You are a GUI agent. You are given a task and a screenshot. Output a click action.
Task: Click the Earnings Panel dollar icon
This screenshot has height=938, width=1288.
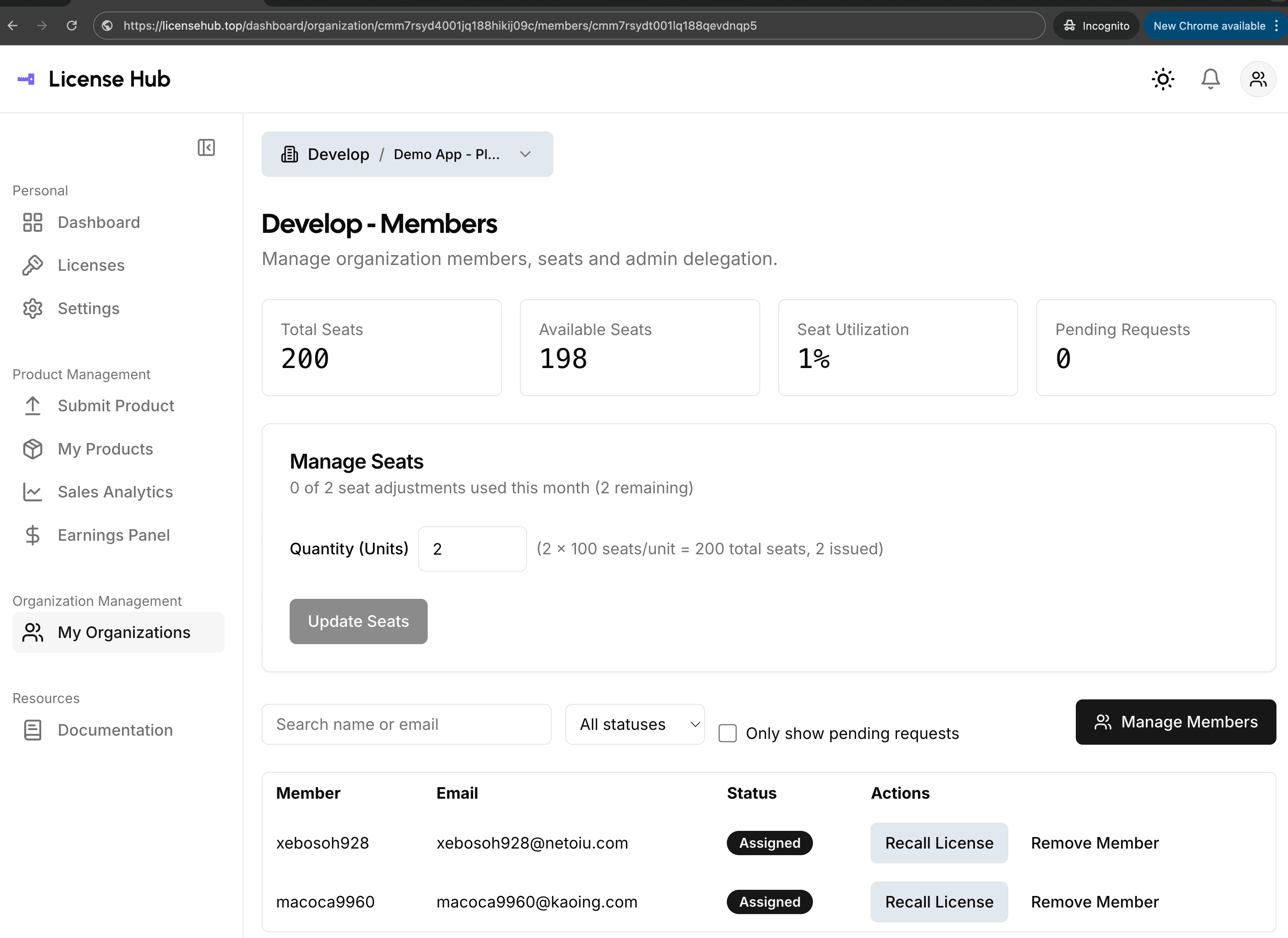(33, 535)
